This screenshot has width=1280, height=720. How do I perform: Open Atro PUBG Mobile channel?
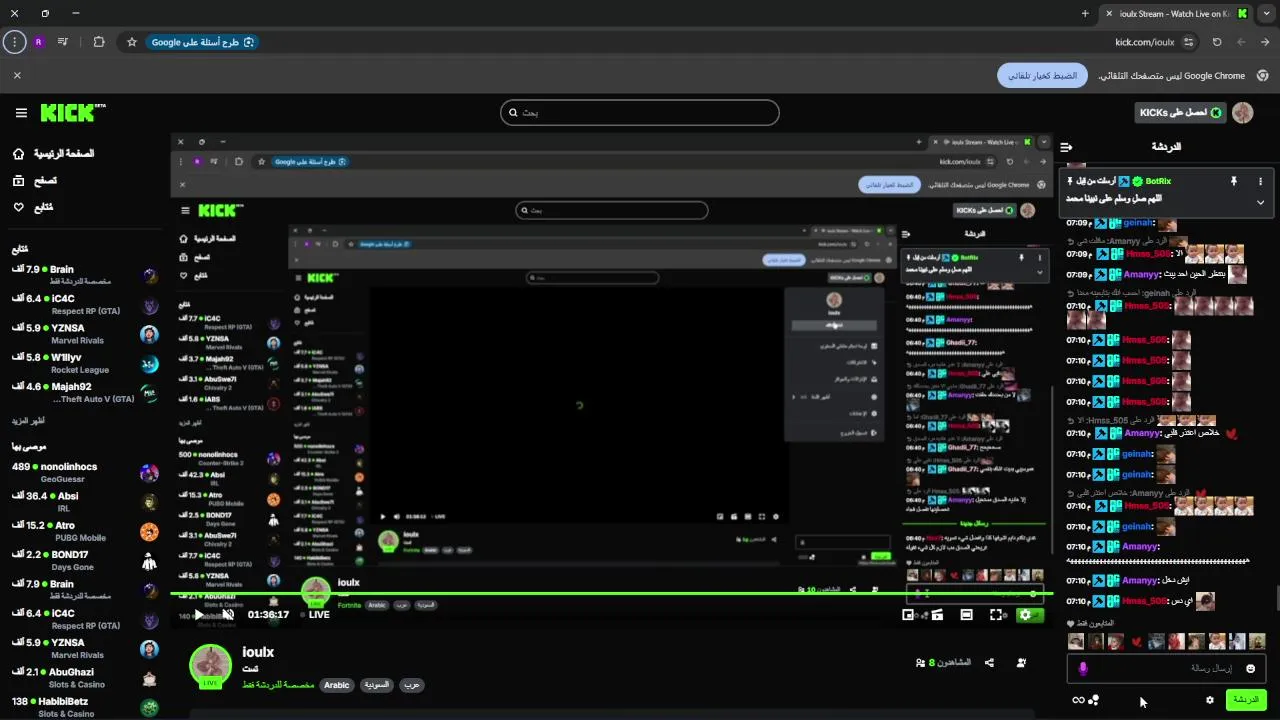[x=86, y=531]
